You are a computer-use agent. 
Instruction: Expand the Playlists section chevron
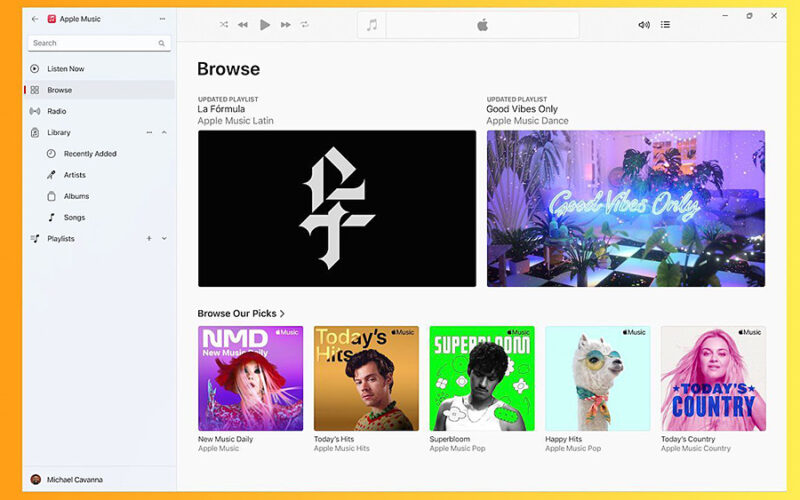[164, 239]
